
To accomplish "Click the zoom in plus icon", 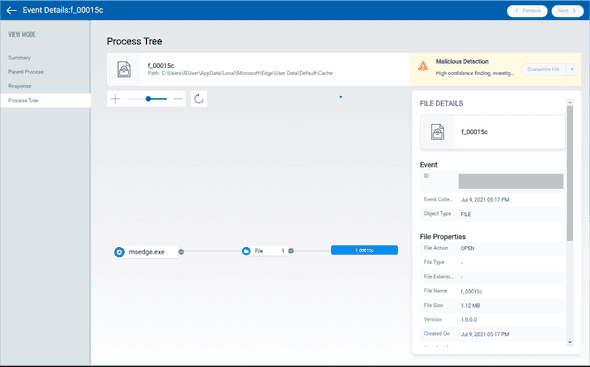I will [x=116, y=99].
